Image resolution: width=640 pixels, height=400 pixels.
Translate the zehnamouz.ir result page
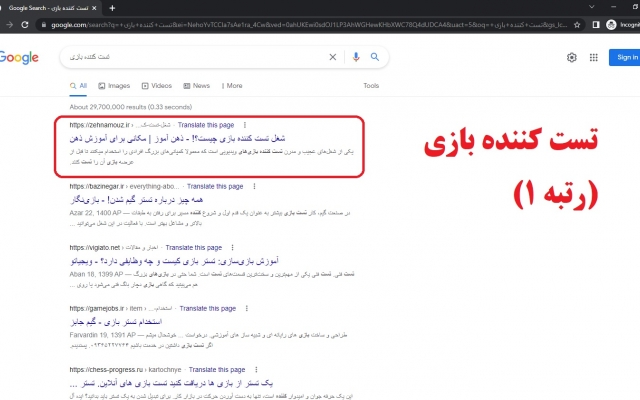(x=206, y=125)
